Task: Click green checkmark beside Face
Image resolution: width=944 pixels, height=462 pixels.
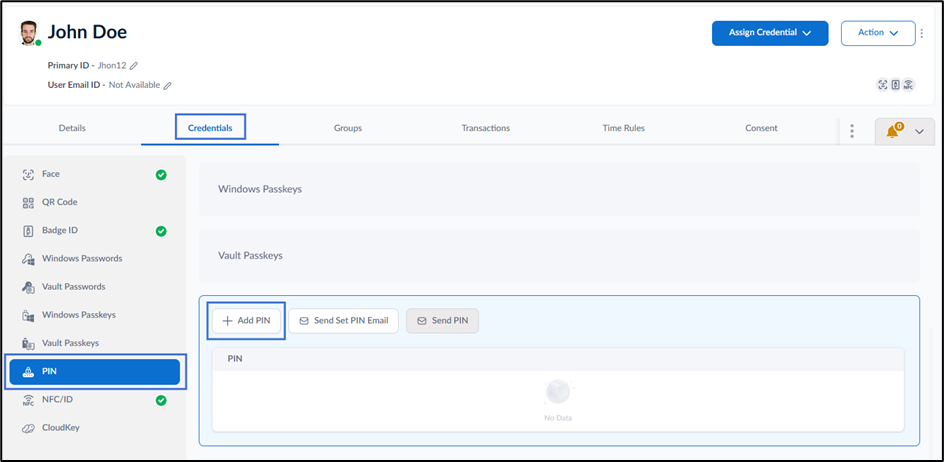Action: (161, 175)
